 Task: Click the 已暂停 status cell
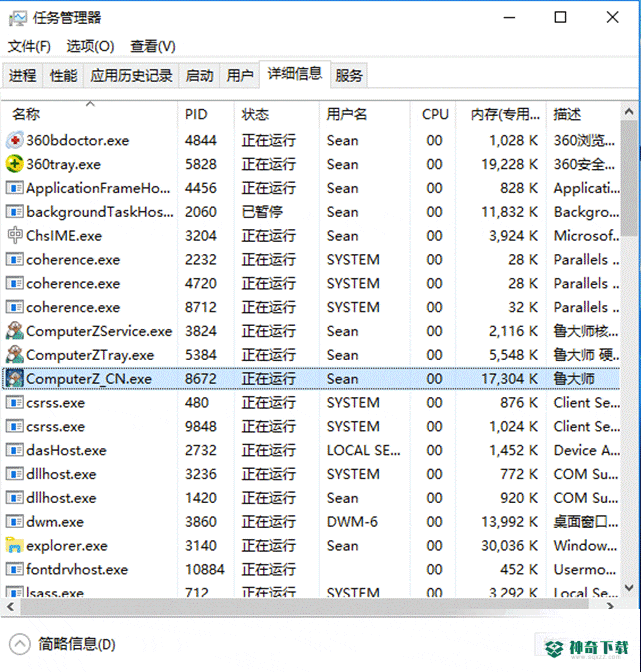click(262, 212)
